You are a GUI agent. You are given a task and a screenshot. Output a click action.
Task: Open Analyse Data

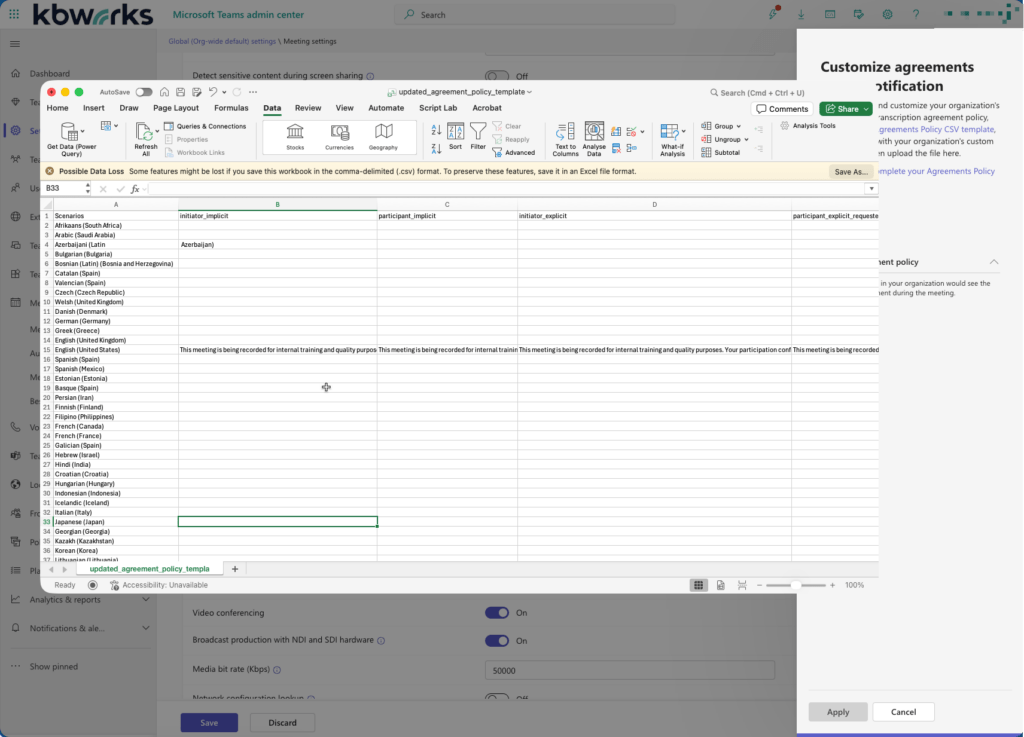point(595,137)
